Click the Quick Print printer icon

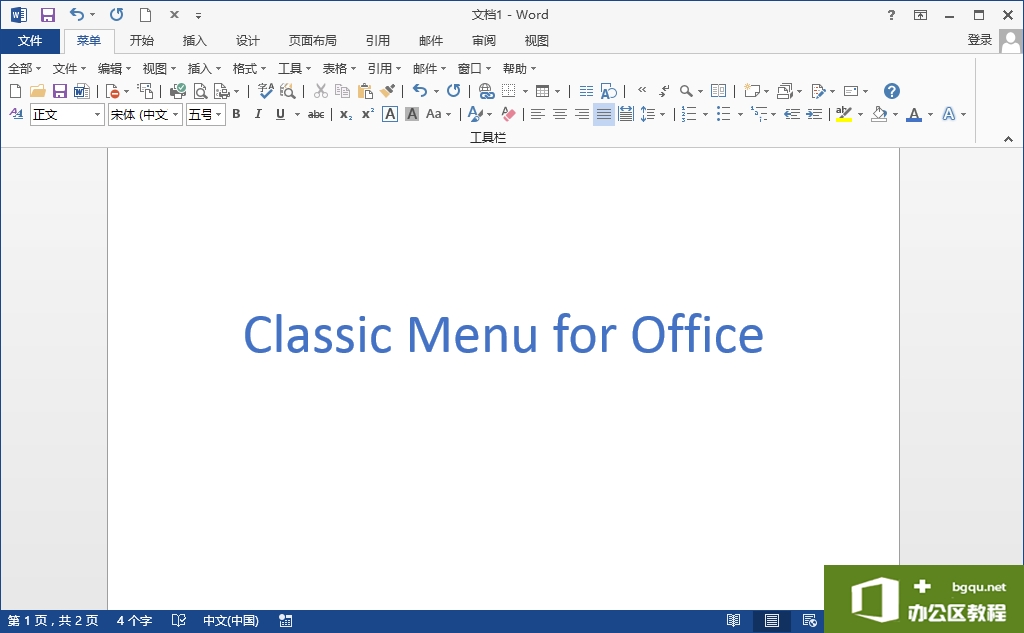(178, 91)
